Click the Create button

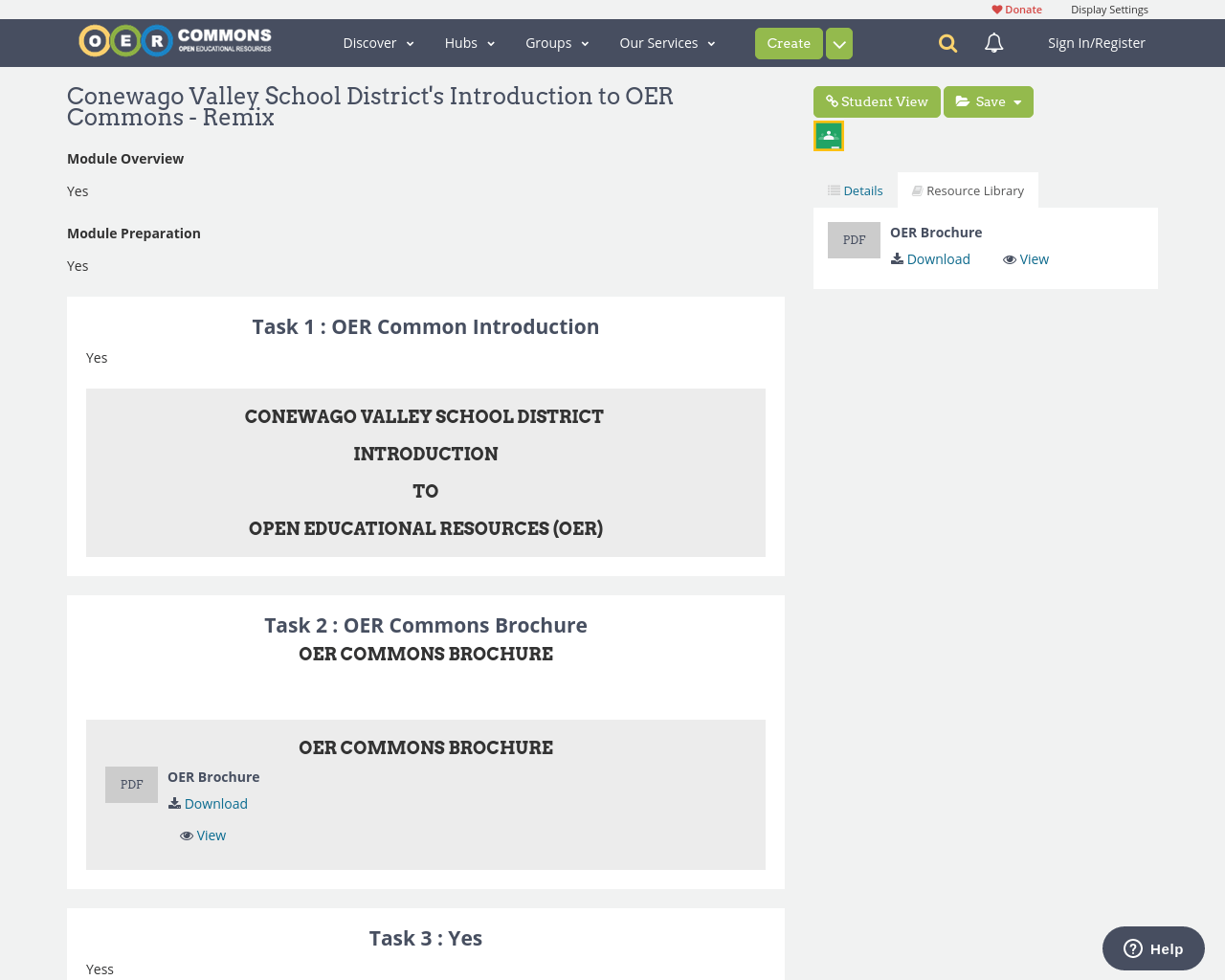(x=789, y=42)
